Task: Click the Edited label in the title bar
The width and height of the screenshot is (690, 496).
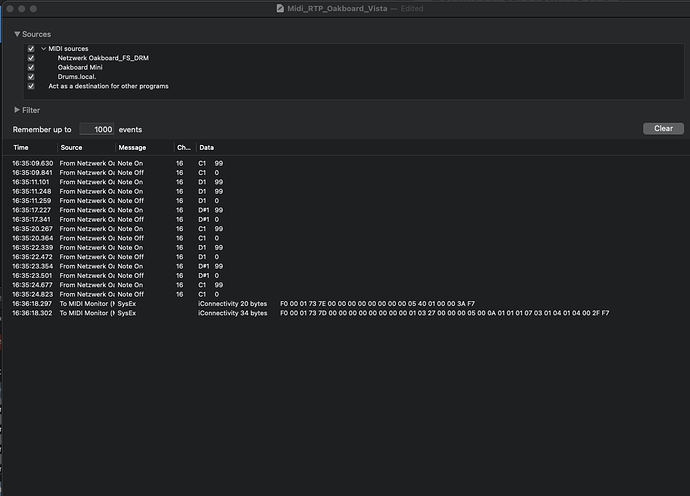Action: [414, 9]
